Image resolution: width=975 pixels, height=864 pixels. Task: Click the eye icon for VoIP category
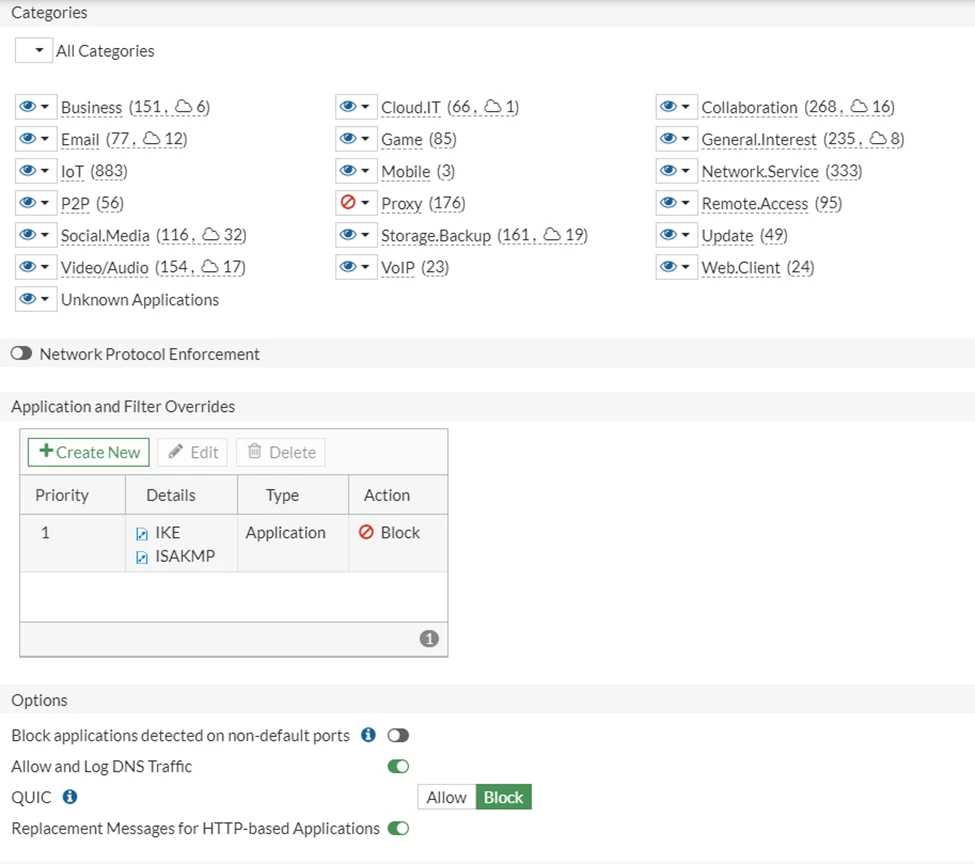click(x=348, y=266)
